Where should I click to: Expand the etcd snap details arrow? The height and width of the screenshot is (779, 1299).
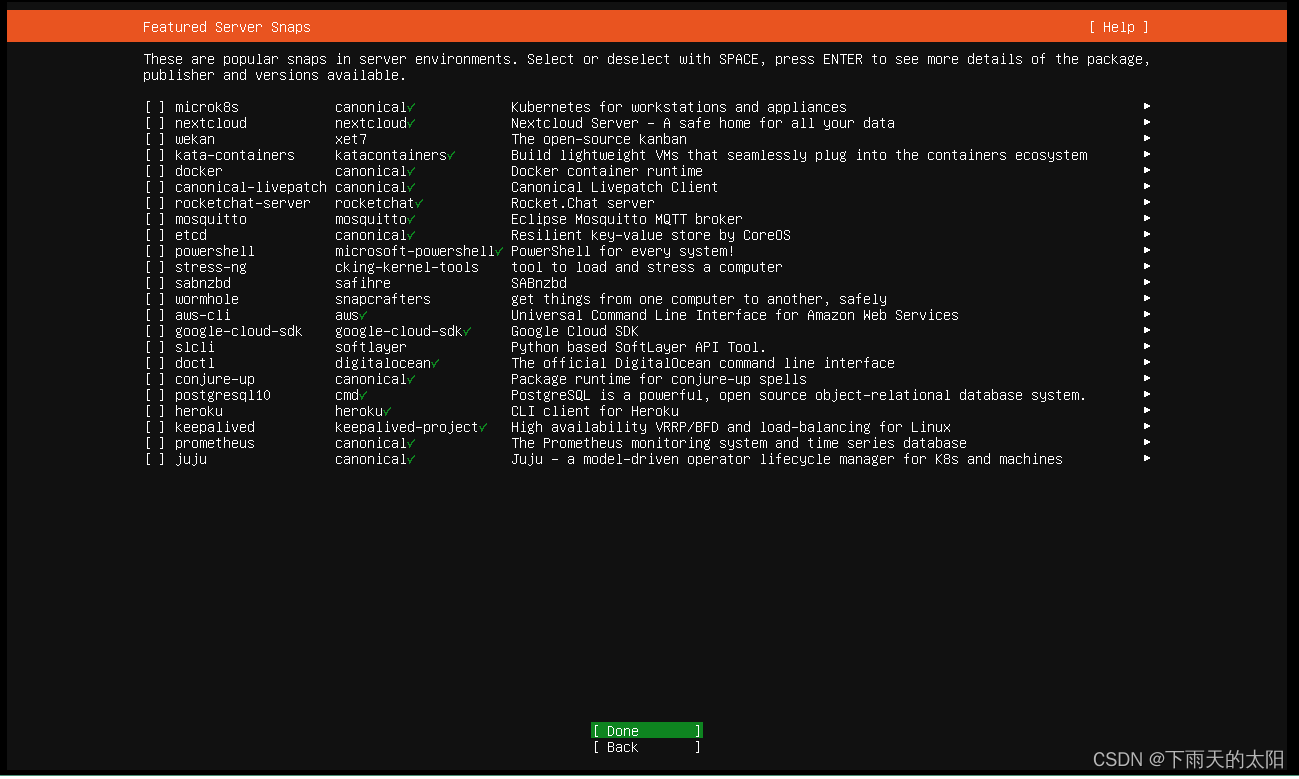(x=1147, y=235)
